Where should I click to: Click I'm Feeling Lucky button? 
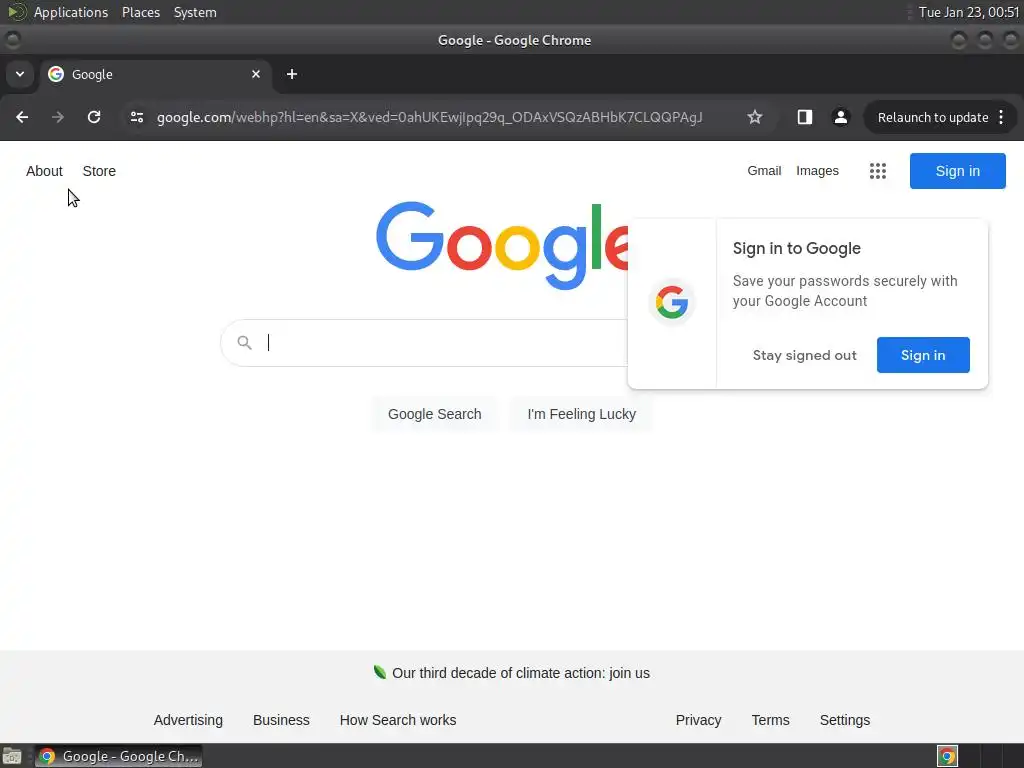581,414
